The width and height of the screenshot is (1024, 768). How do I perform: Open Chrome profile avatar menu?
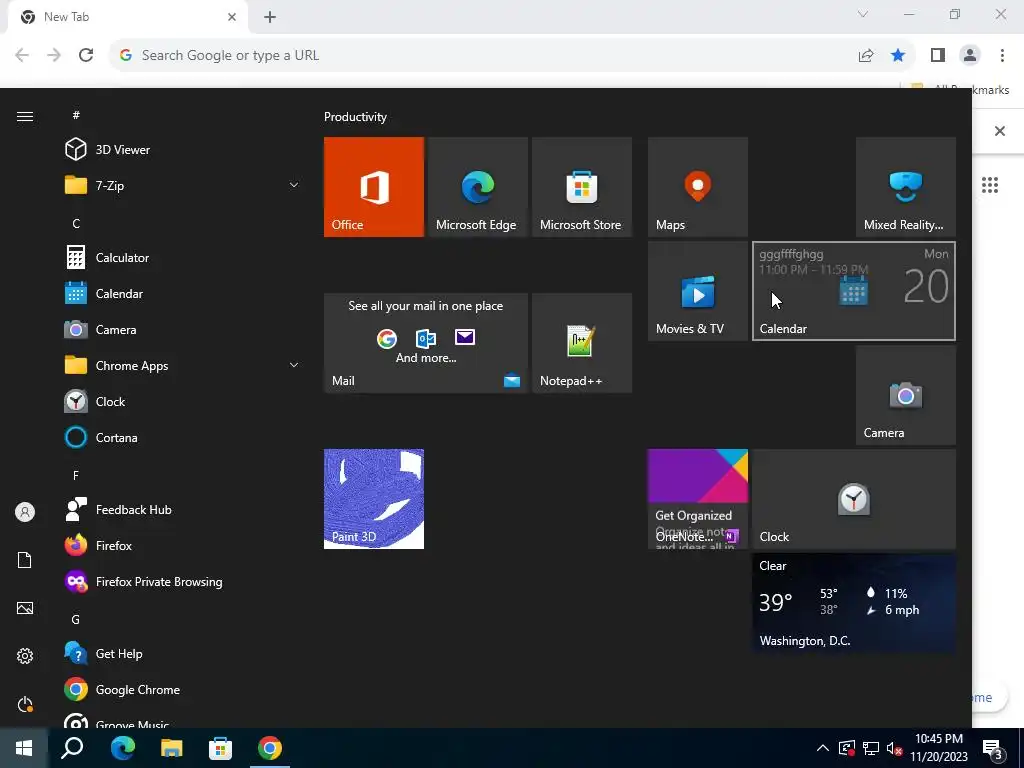click(x=970, y=56)
